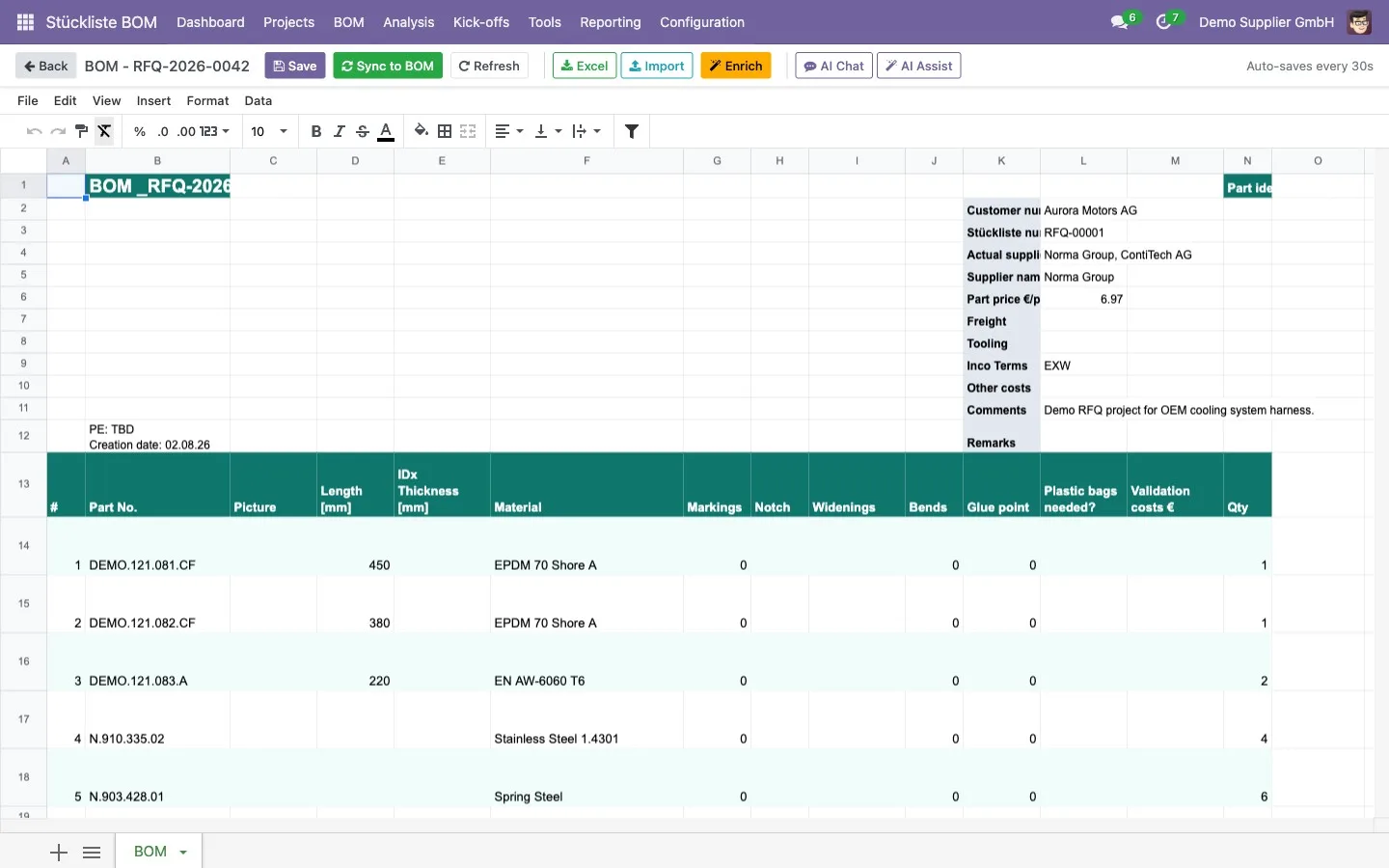
Task: Click the Stückliste BOM app title
Action: 101,22
